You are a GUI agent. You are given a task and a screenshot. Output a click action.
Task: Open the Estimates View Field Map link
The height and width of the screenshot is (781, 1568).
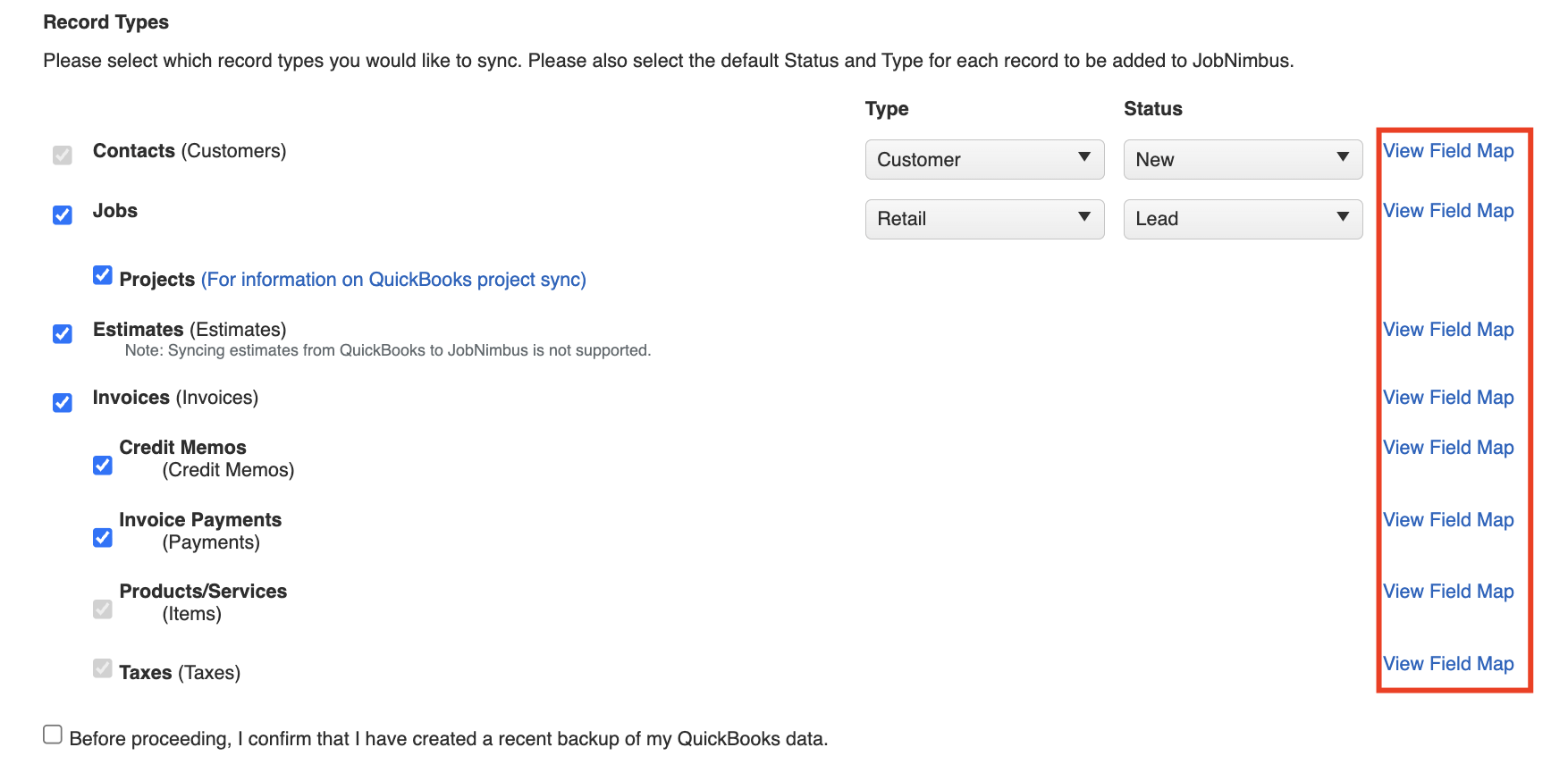click(x=1448, y=330)
